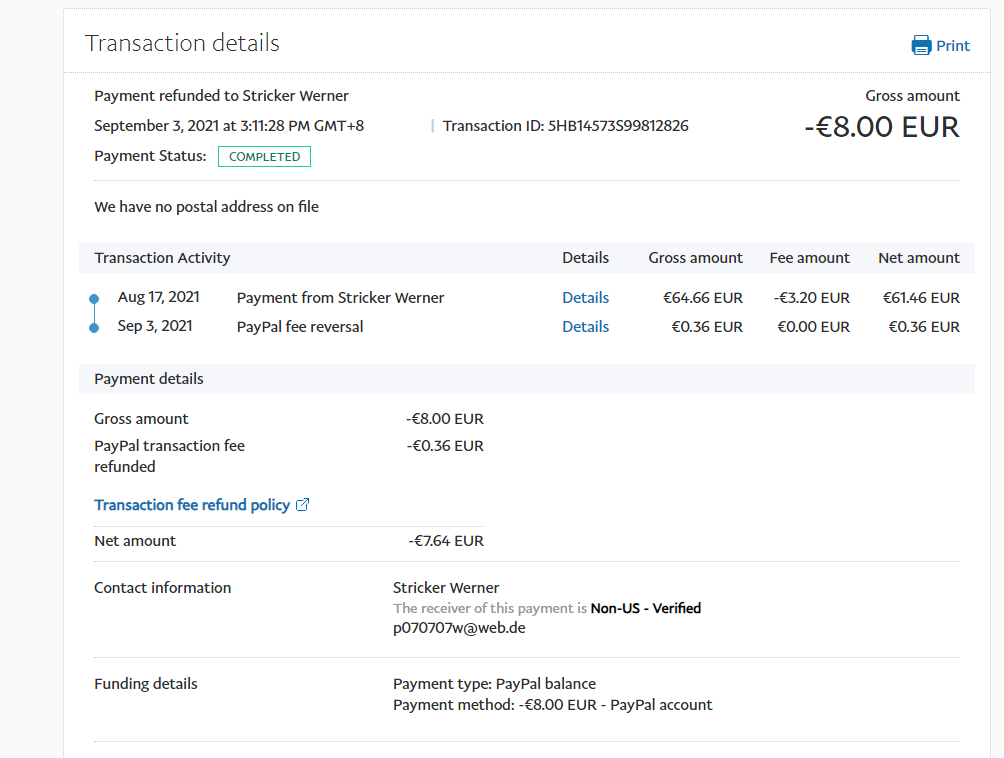Click the email p070707w@web.de
This screenshot has width=1004, height=758.
(x=459, y=628)
